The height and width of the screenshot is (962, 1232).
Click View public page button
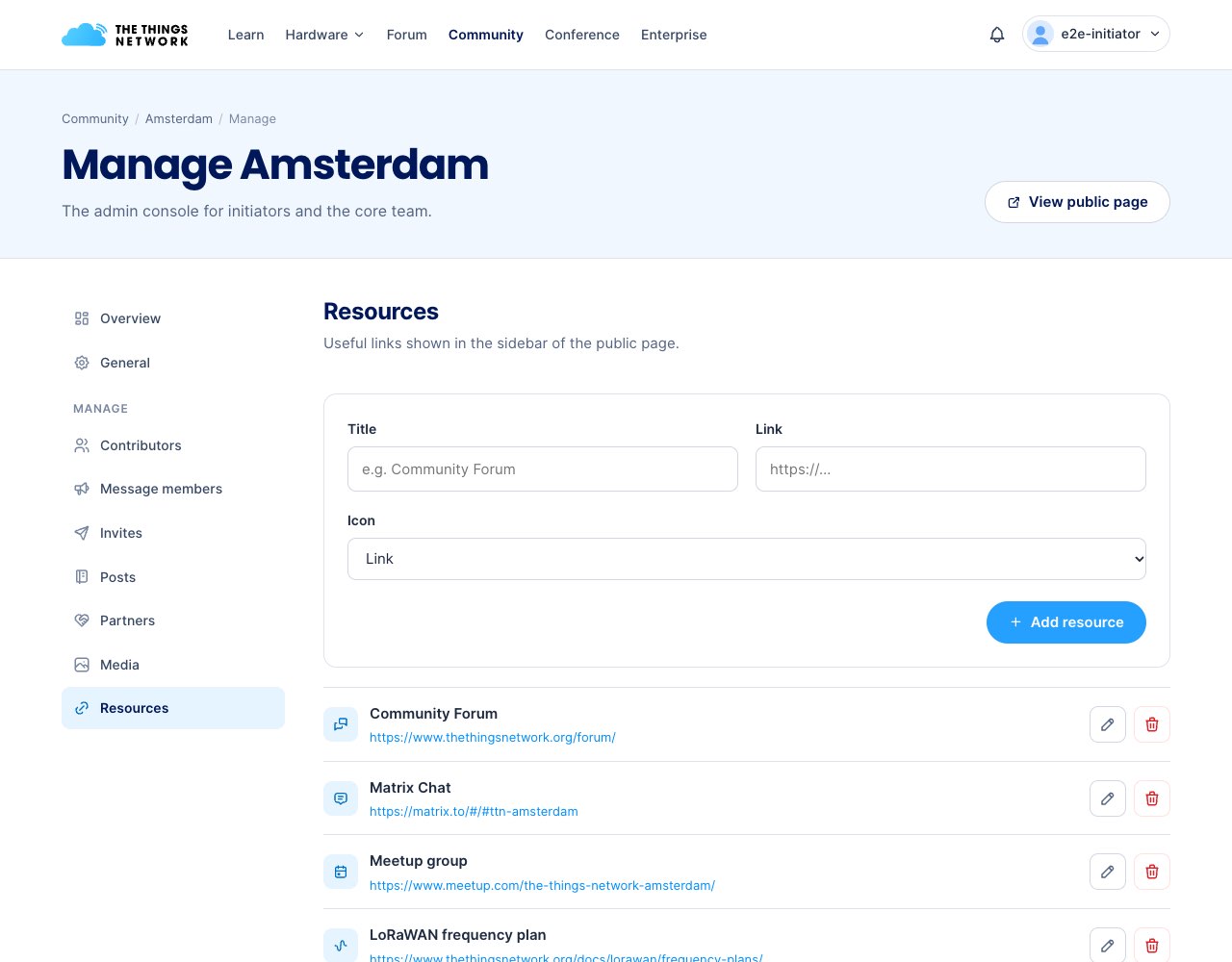(x=1077, y=202)
